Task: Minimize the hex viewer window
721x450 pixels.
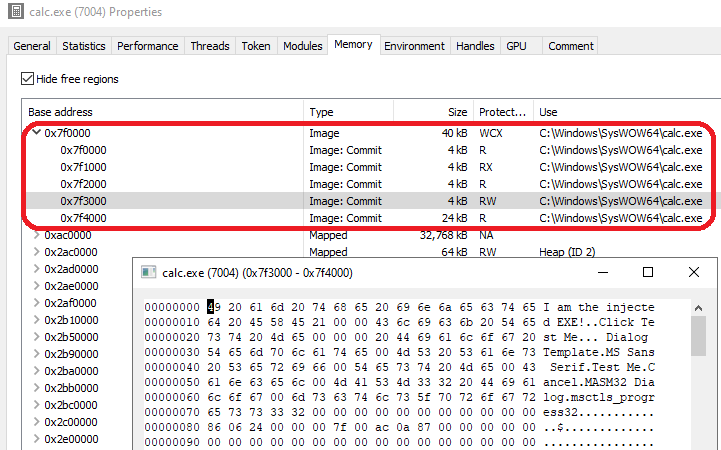Action: coord(603,273)
